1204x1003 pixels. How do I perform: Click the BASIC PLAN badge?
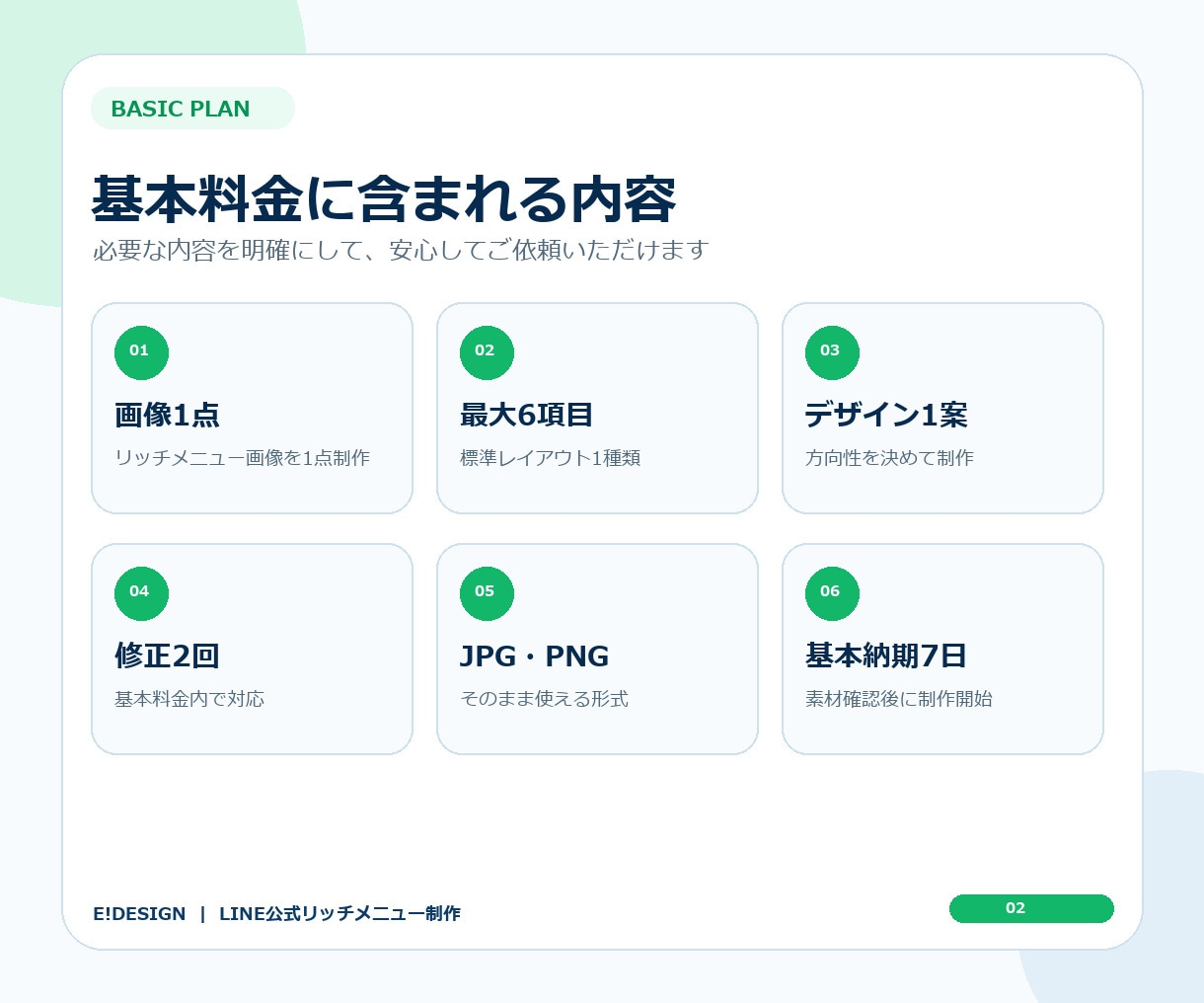(x=192, y=109)
